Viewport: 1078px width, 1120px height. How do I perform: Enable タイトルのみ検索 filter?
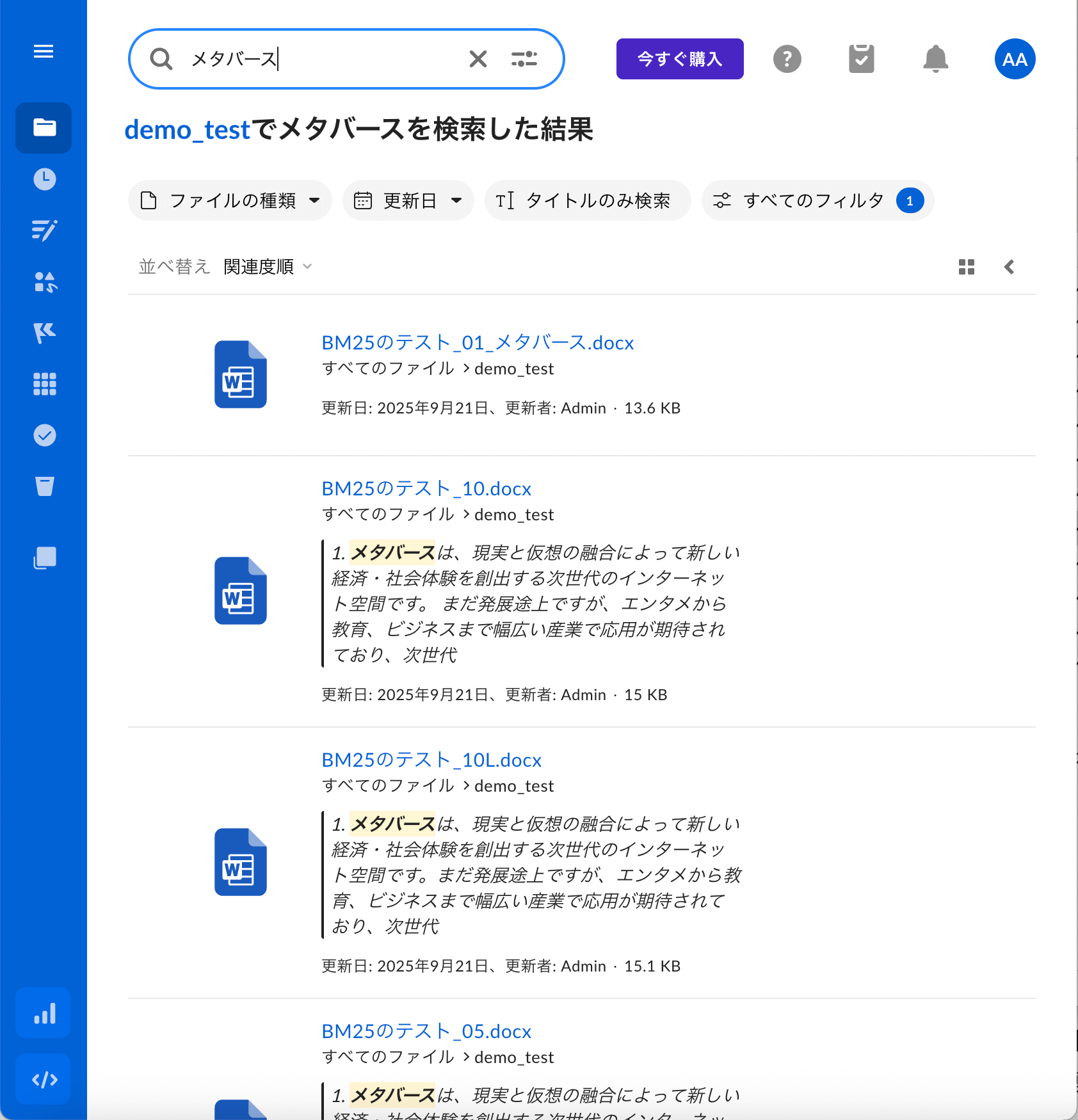tap(587, 200)
